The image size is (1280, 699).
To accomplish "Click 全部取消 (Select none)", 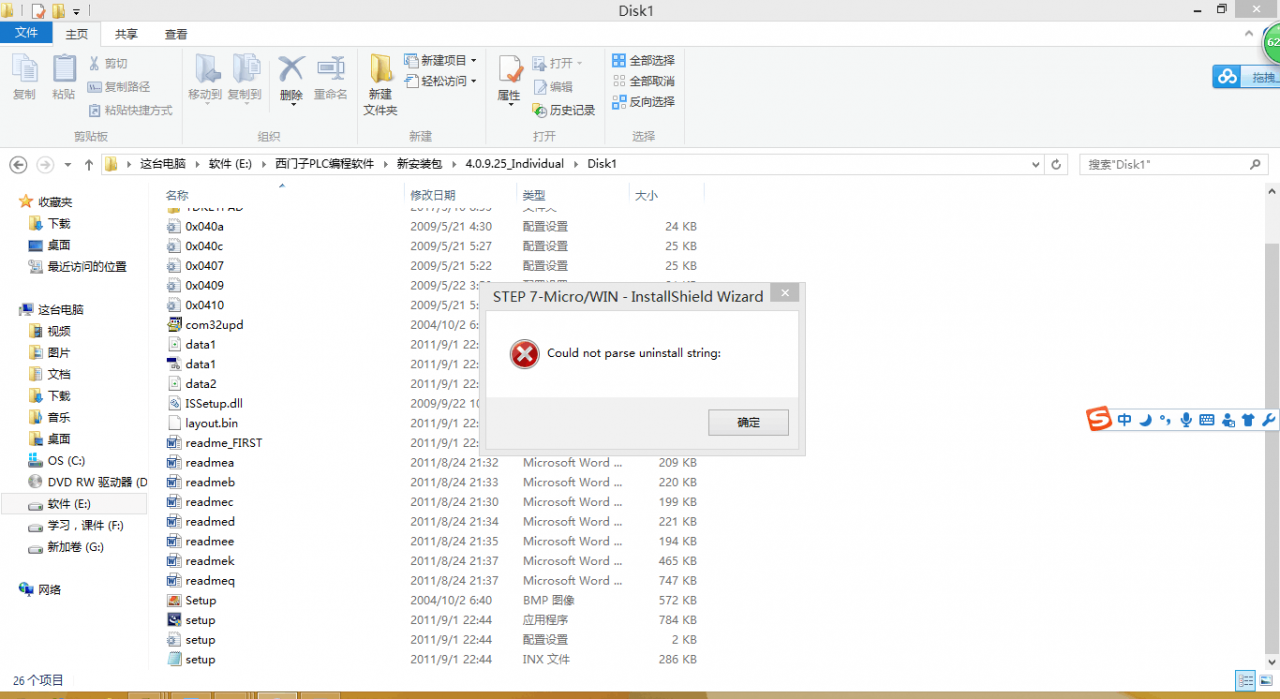I will click(643, 81).
